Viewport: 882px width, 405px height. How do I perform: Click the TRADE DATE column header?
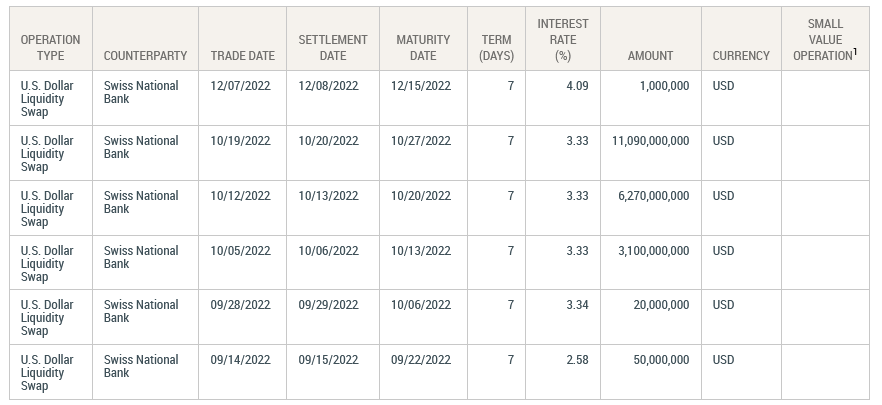point(242,39)
